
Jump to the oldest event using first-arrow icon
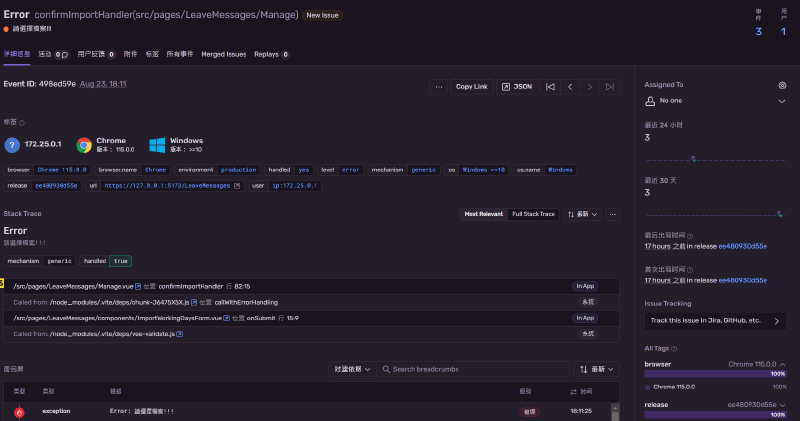coord(550,87)
